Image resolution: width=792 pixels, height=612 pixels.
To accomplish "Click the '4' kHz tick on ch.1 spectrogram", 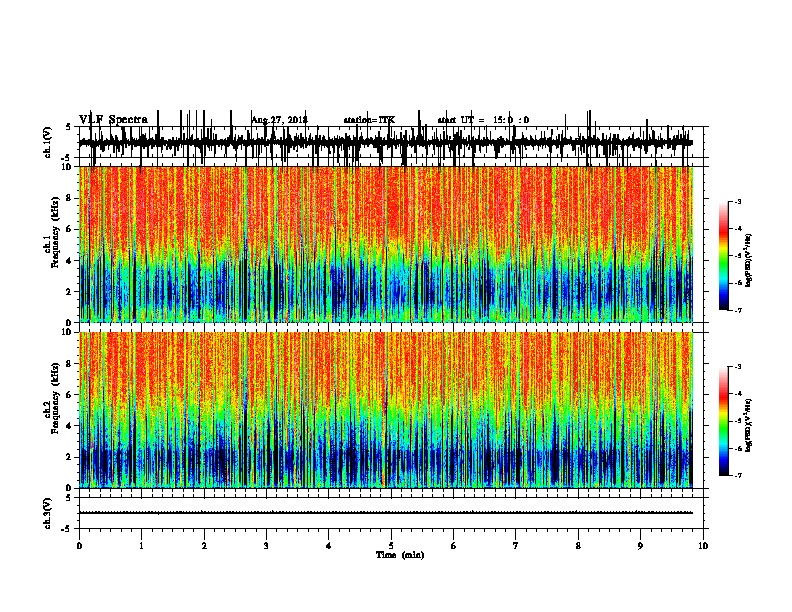I will 70,260.
